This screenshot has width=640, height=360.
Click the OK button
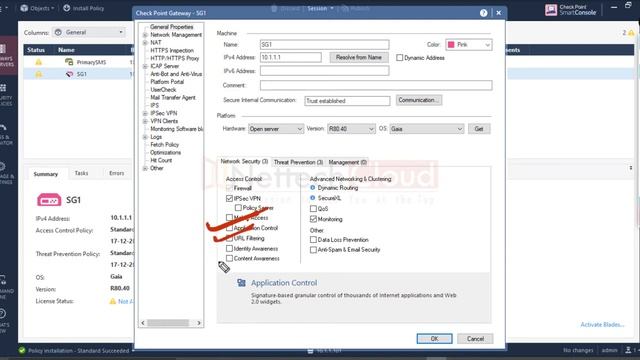[x=434, y=339]
